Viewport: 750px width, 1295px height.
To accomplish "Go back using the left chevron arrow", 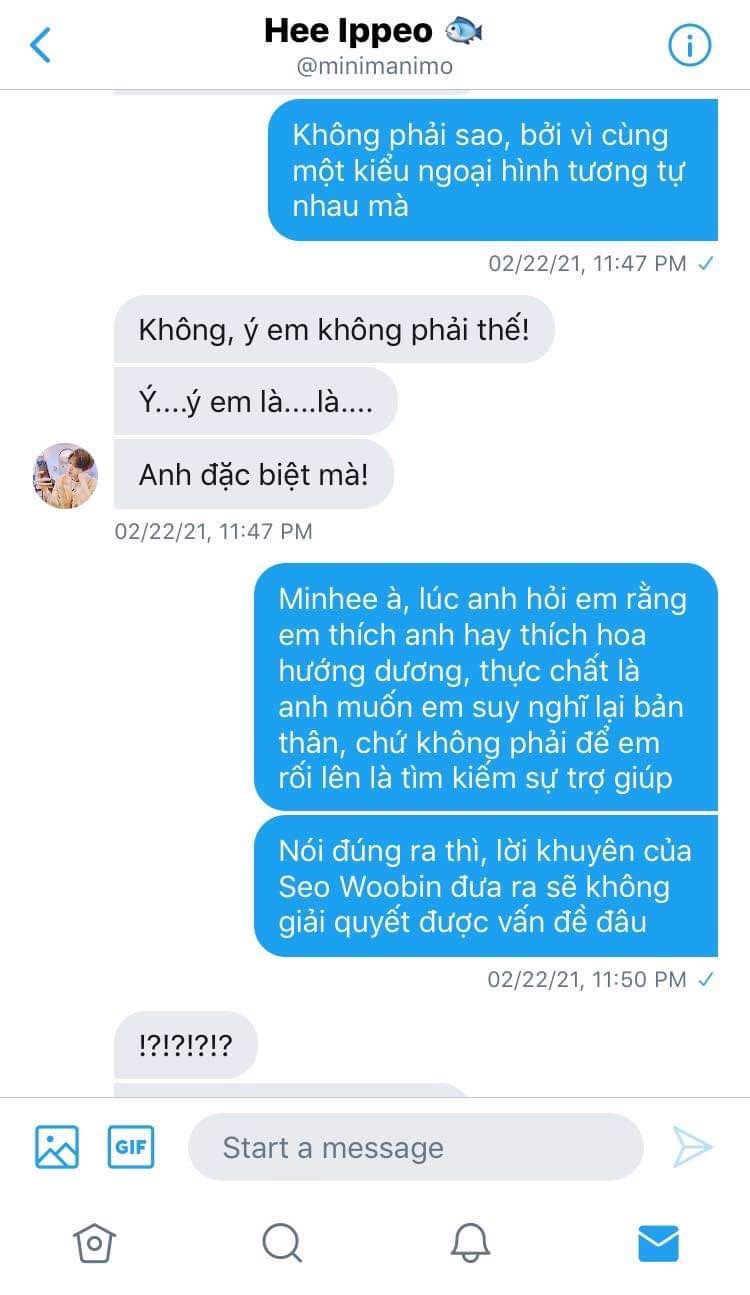I will coord(41,45).
